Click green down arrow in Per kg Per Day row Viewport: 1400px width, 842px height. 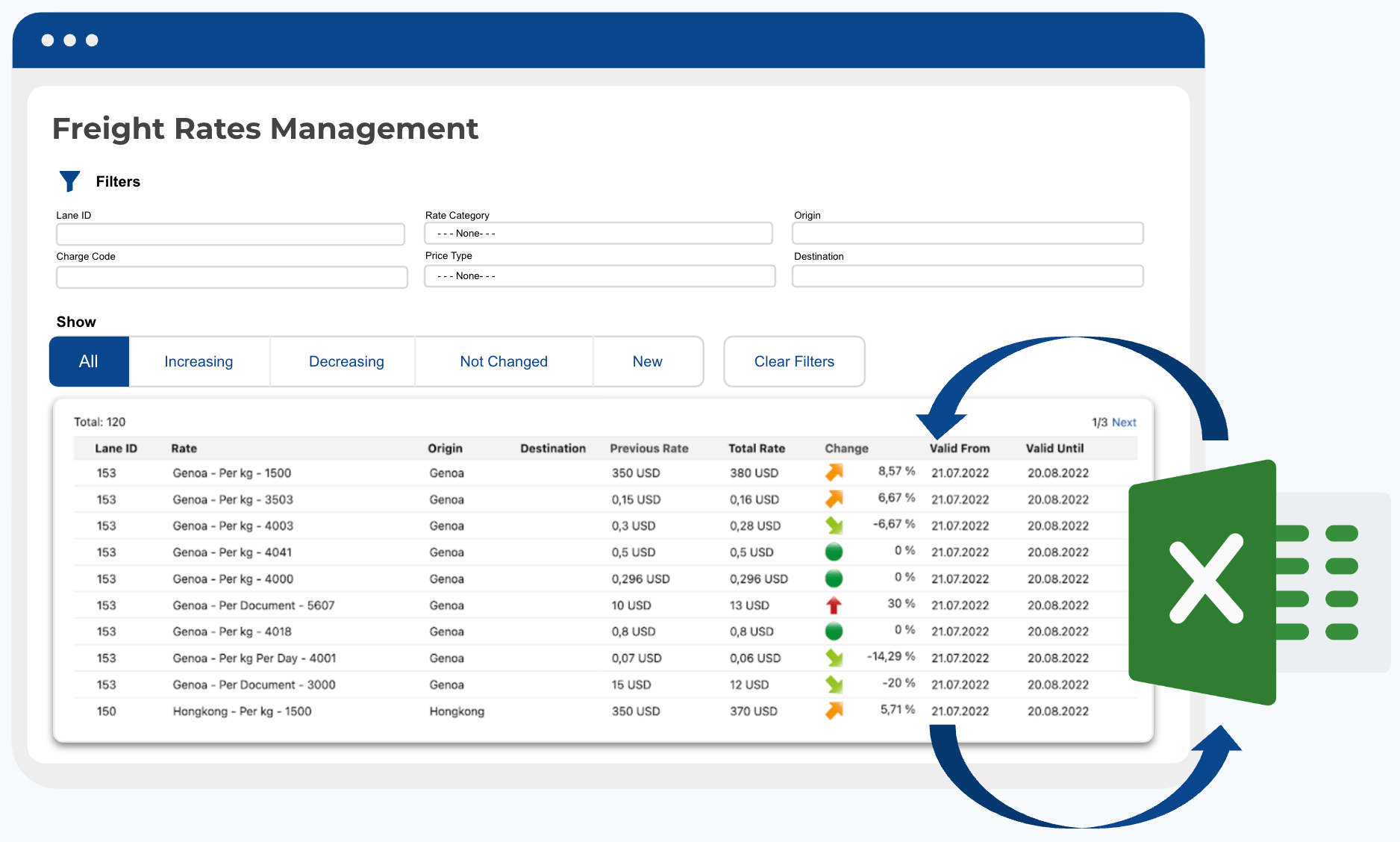coord(834,658)
